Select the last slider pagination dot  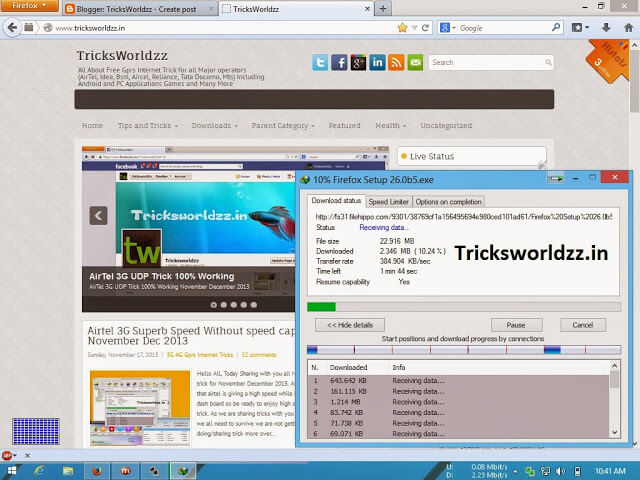point(253,304)
